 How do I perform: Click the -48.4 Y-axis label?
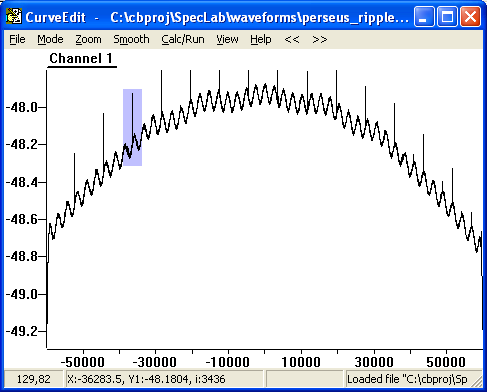coord(22,182)
